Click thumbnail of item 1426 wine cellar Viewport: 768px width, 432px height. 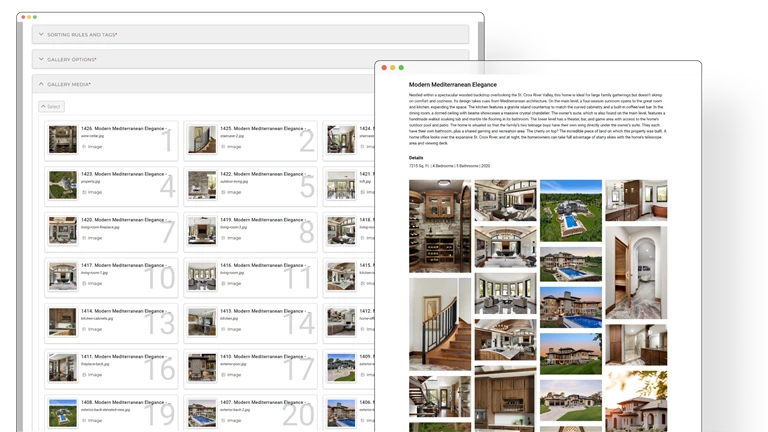63,139
